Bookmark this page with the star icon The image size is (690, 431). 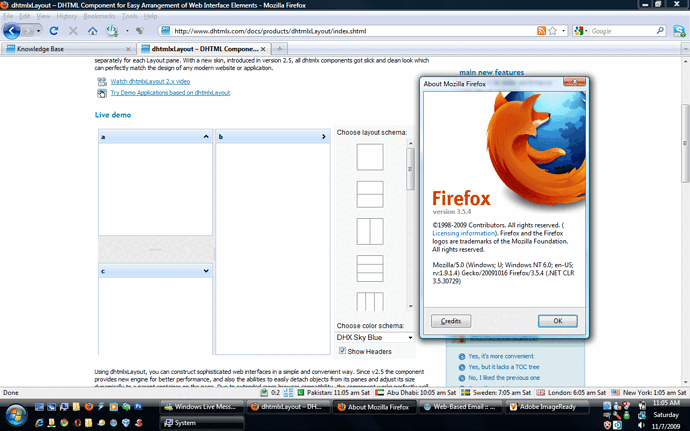click(x=553, y=31)
